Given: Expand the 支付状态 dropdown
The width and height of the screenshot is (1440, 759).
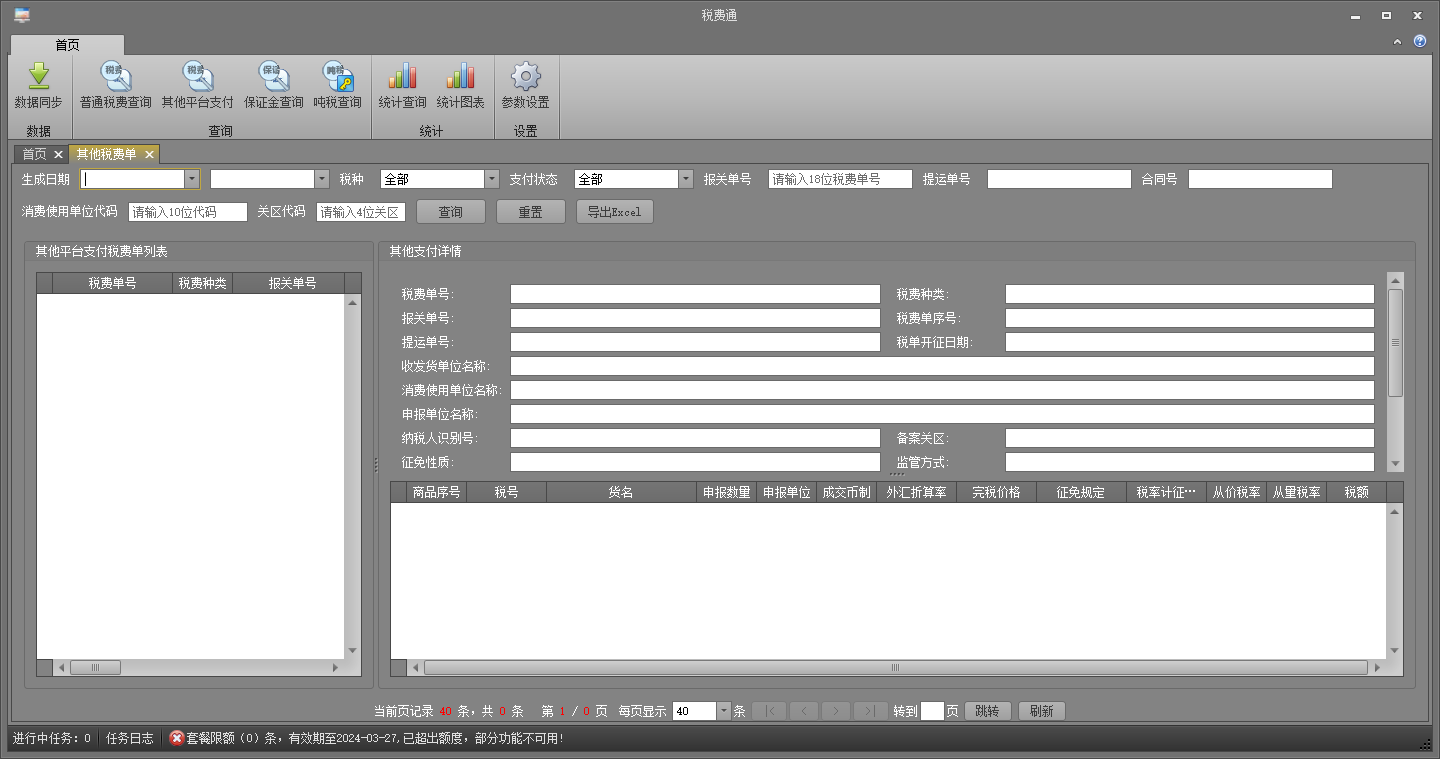Looking at the screenshot, I should [686, 179].
